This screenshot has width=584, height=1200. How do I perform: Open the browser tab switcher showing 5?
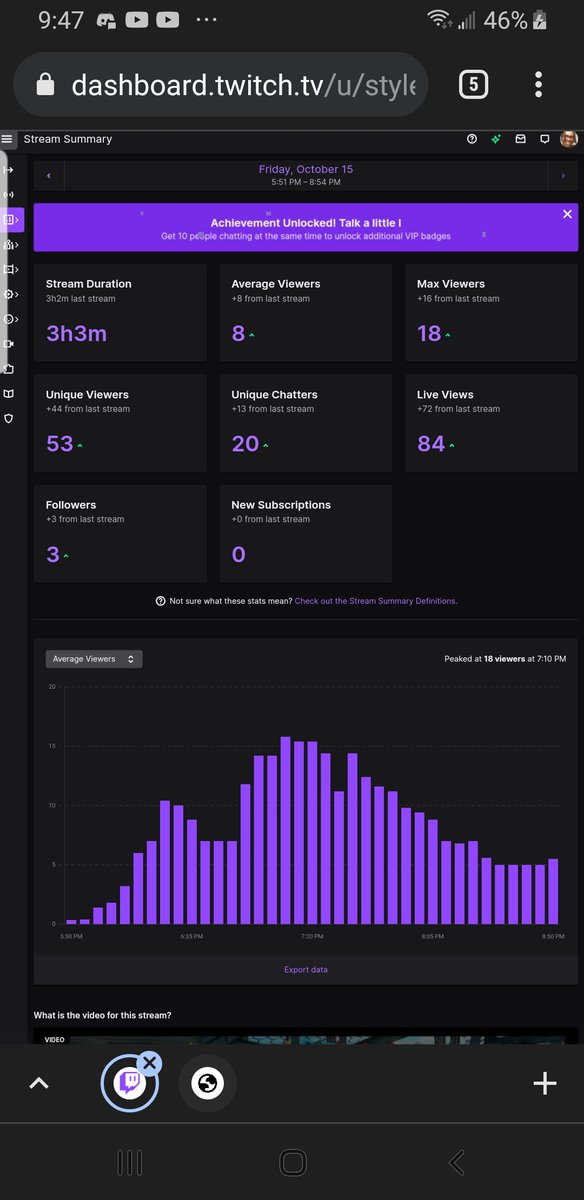(x=473, y=85)
